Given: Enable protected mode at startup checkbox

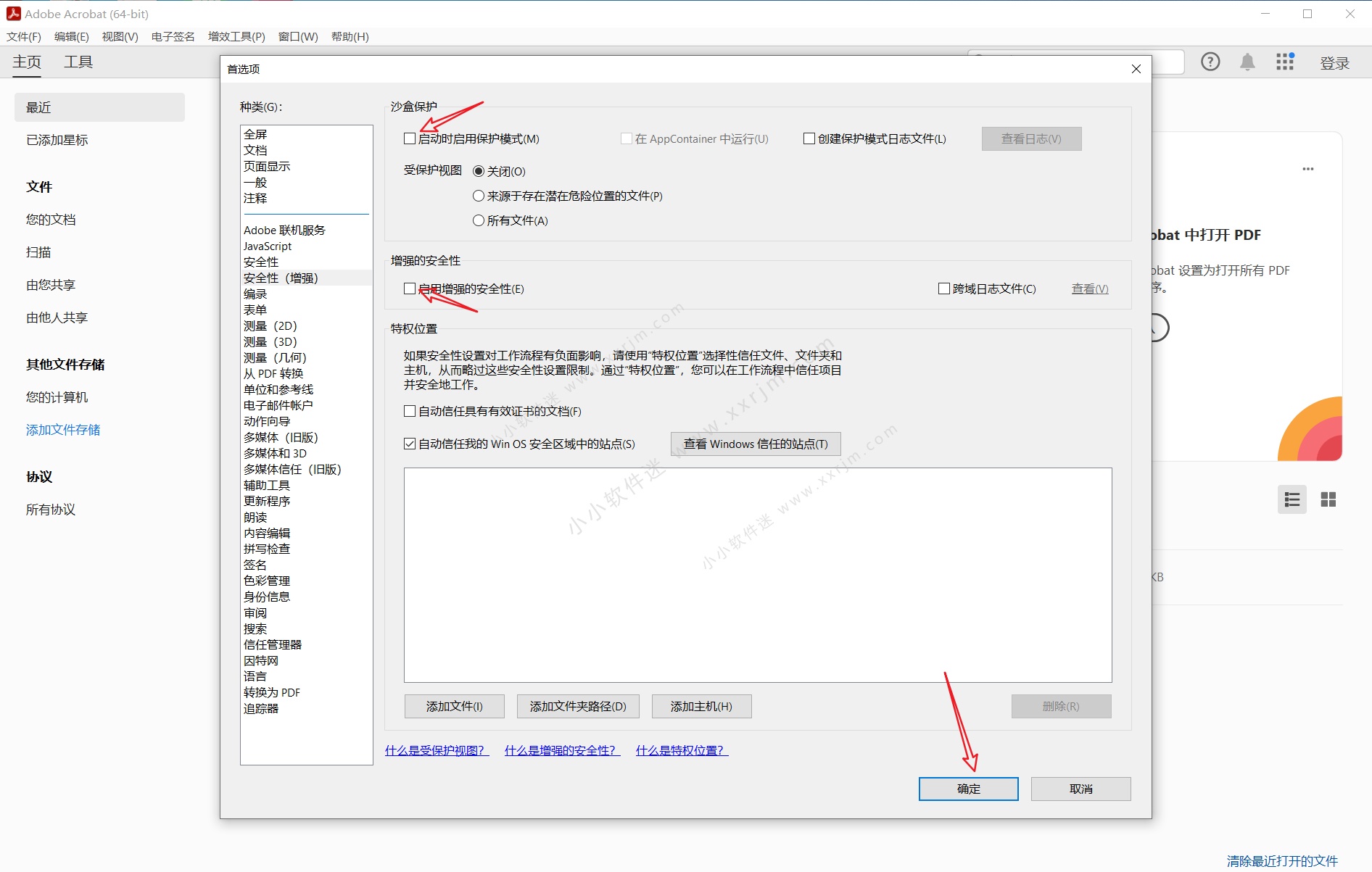Looking at the screenshot, I should 410,138.
